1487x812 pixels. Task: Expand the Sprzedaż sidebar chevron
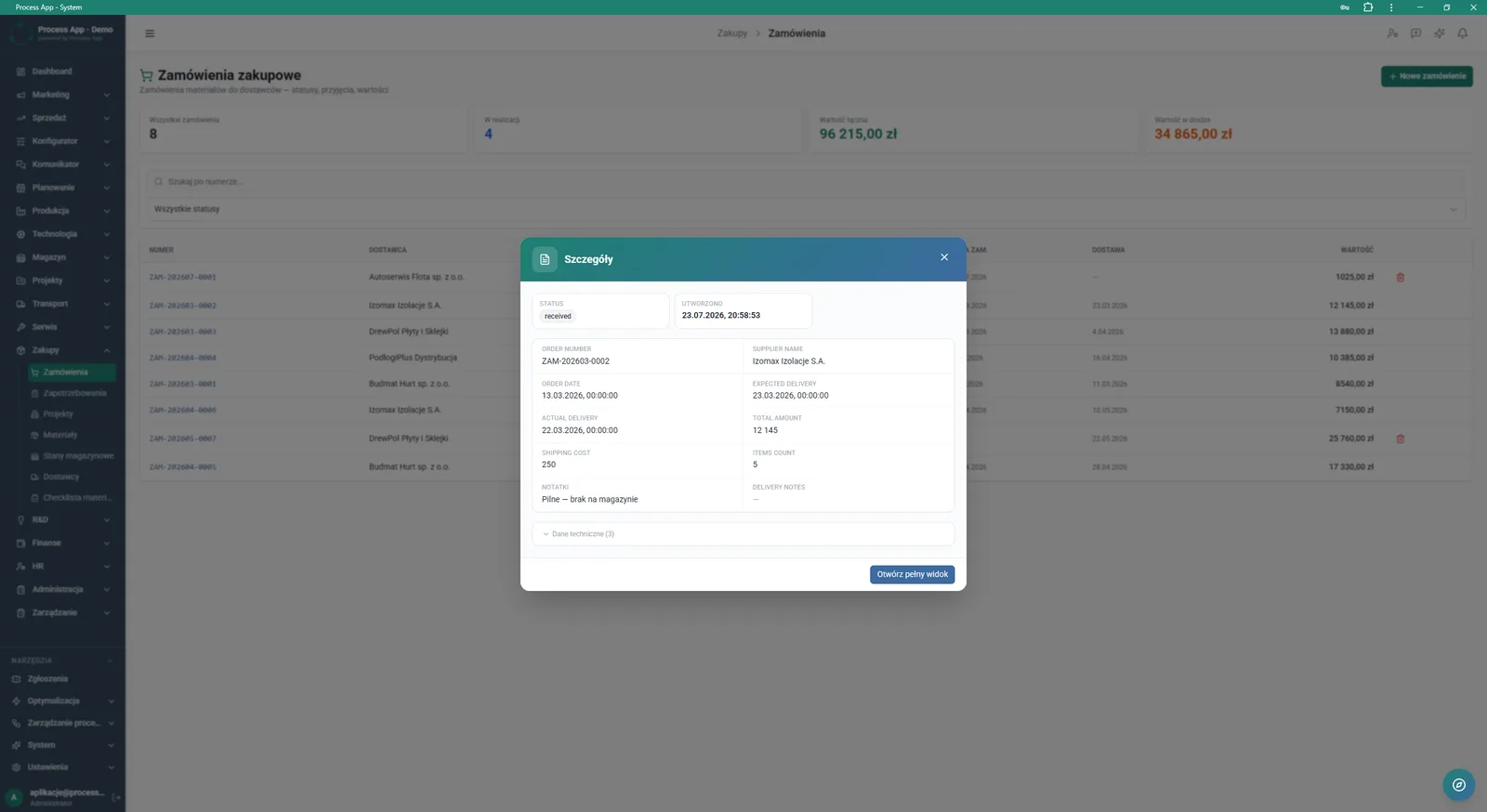[107, 118]
